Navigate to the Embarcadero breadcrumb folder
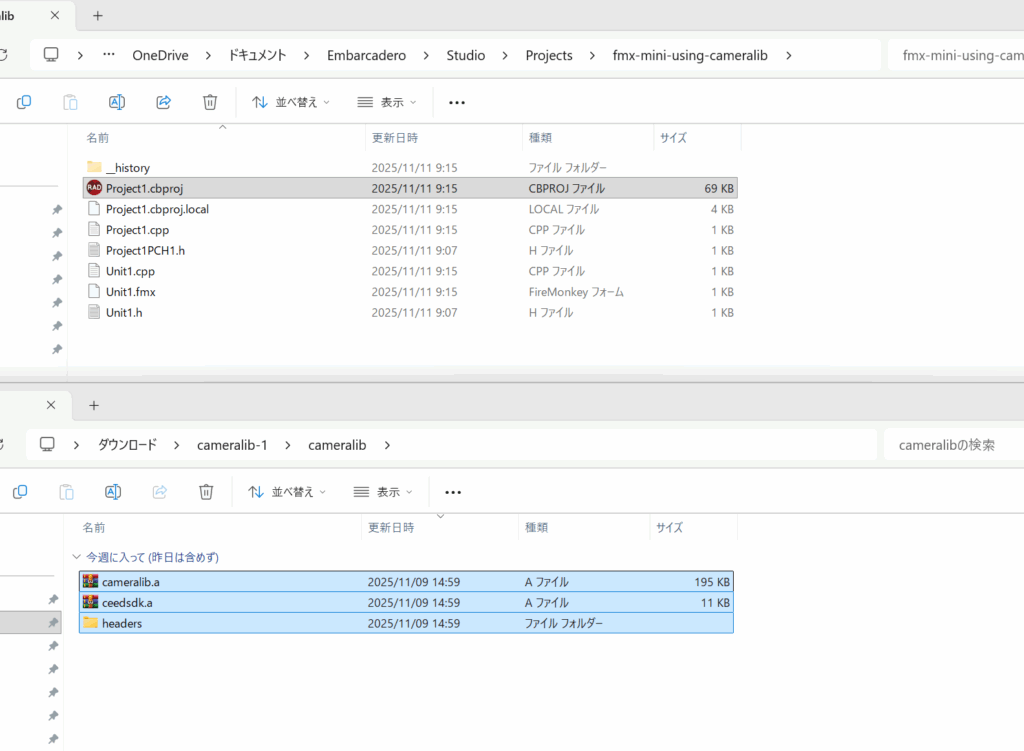Image resolution: width=1024 pixels, height=751 pixels. tap(366, 55)
